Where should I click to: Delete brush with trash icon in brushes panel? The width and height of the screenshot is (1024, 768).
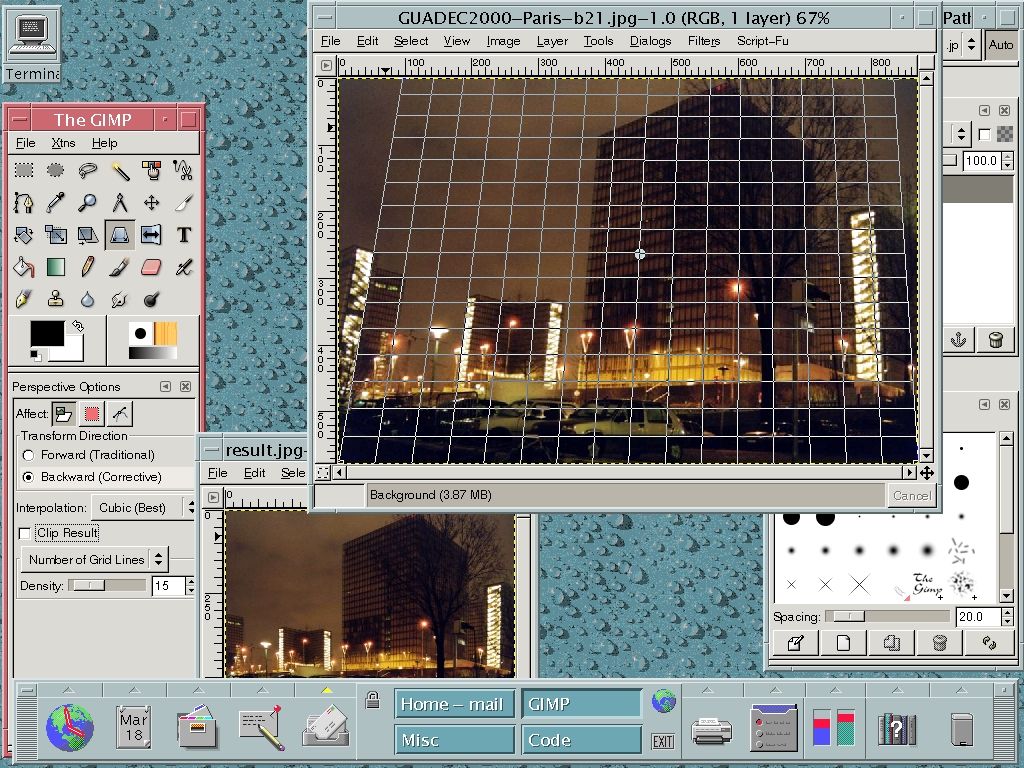[939, 643]
